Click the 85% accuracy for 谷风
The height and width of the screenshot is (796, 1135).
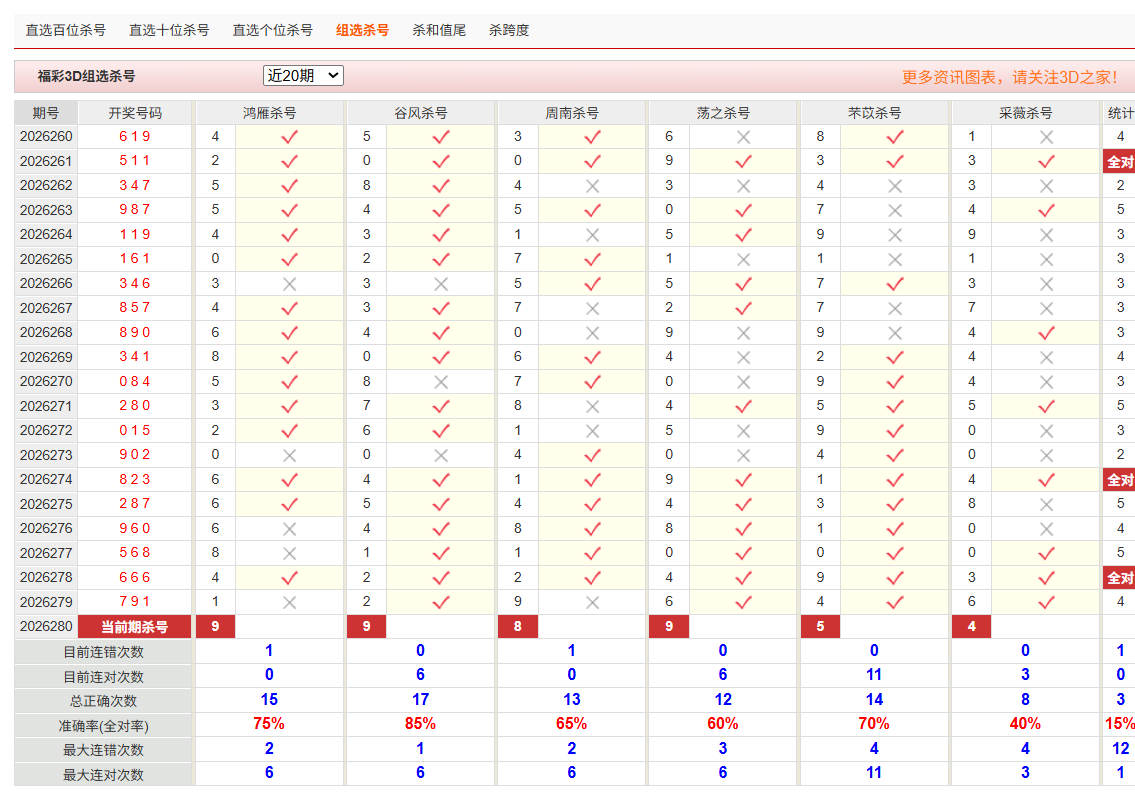pyautogui.click(x=421, y=724)
